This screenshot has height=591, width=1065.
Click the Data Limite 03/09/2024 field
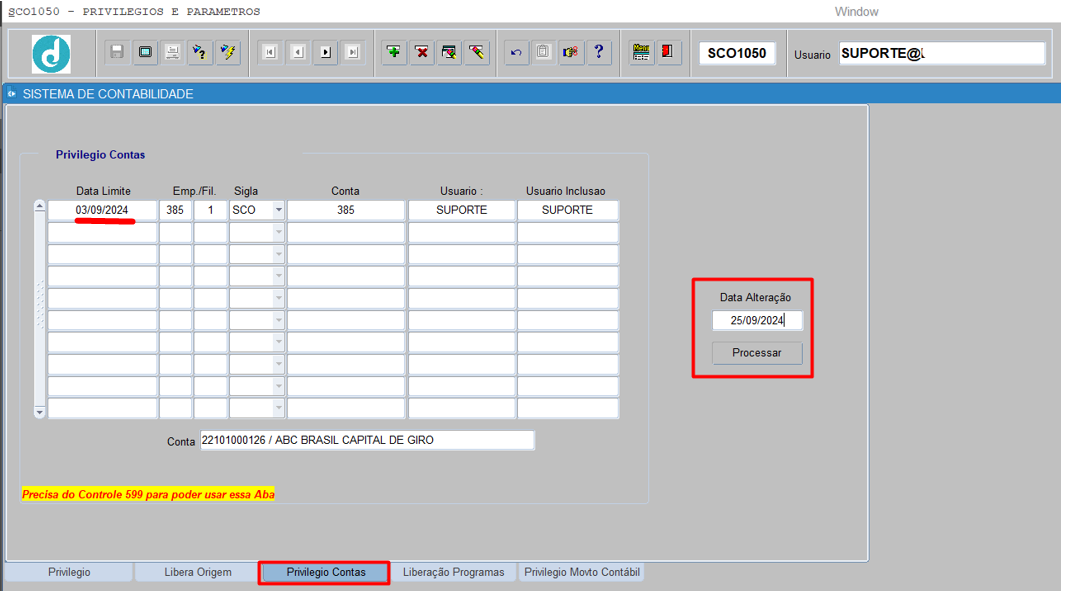102,210
